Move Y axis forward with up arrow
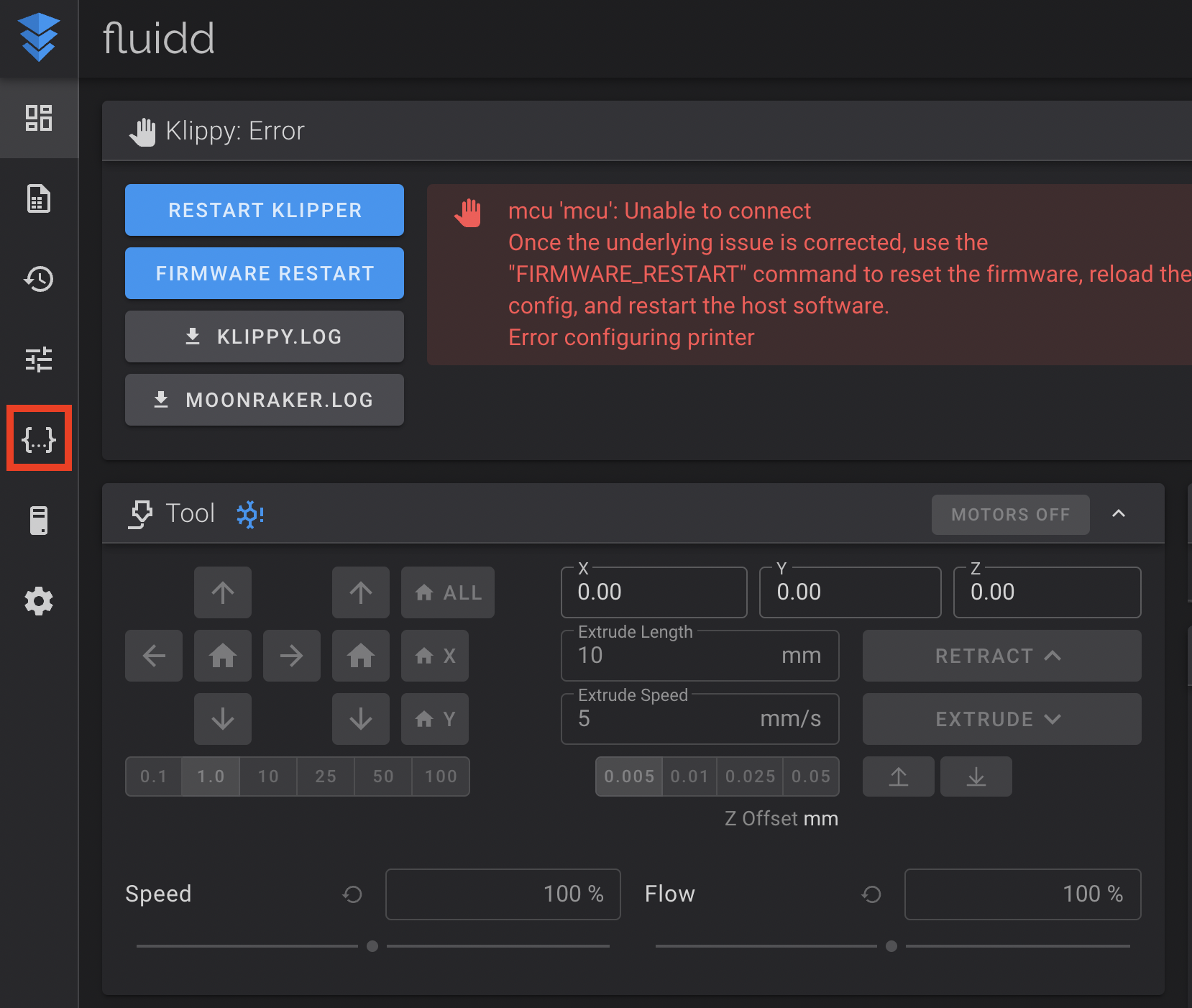 click(223, 592)
